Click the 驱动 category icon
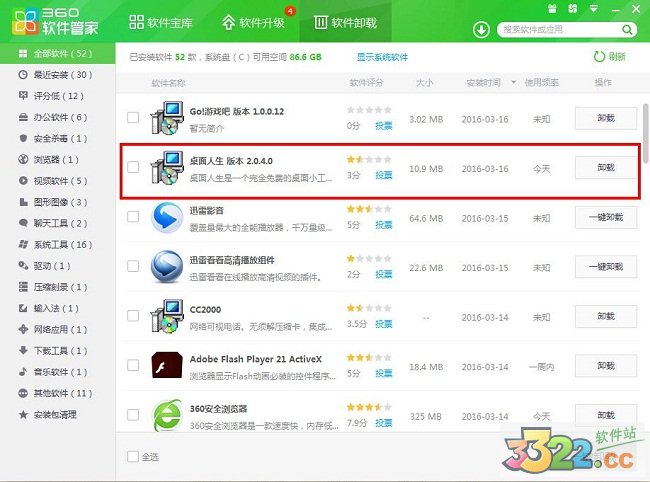 [23, 265]
